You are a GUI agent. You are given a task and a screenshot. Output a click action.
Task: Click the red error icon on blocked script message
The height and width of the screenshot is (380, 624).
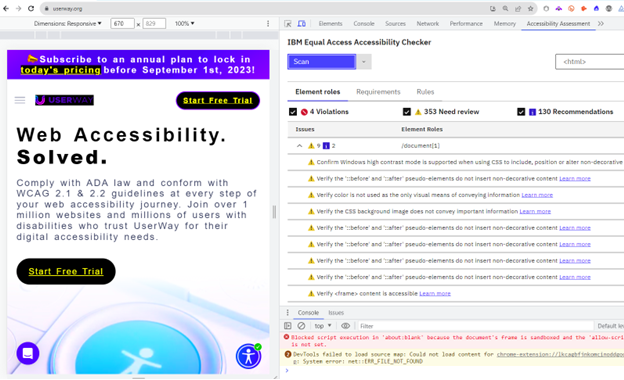point(286,337)
